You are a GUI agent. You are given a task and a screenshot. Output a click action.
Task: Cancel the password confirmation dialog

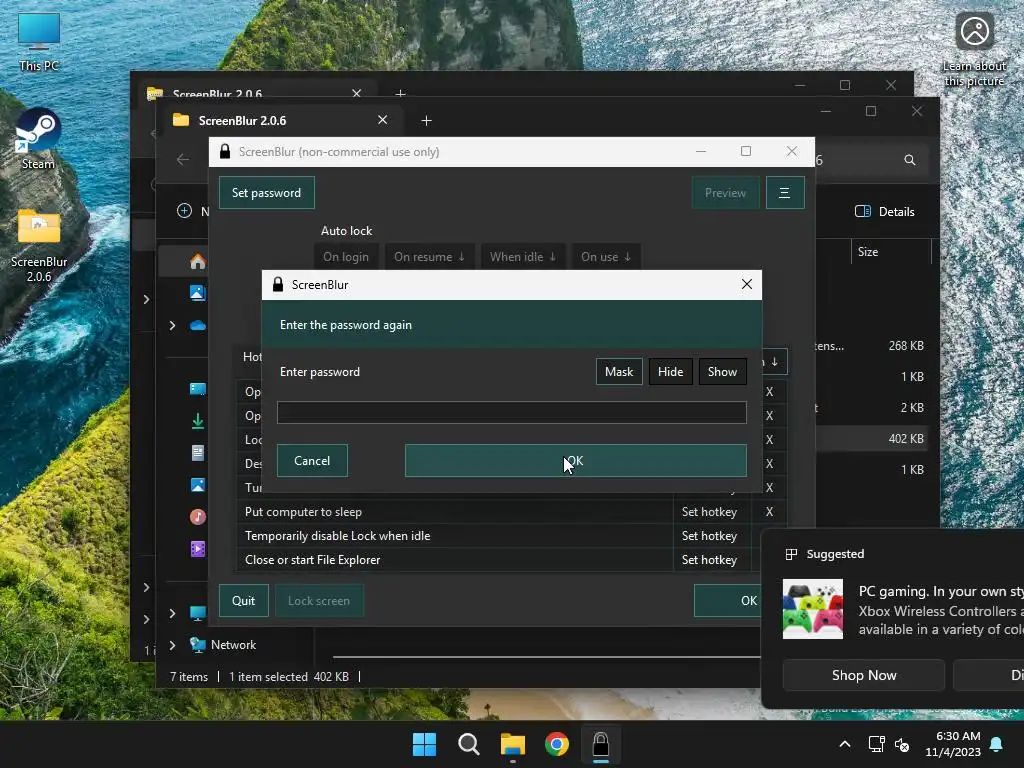pos(312,461)
